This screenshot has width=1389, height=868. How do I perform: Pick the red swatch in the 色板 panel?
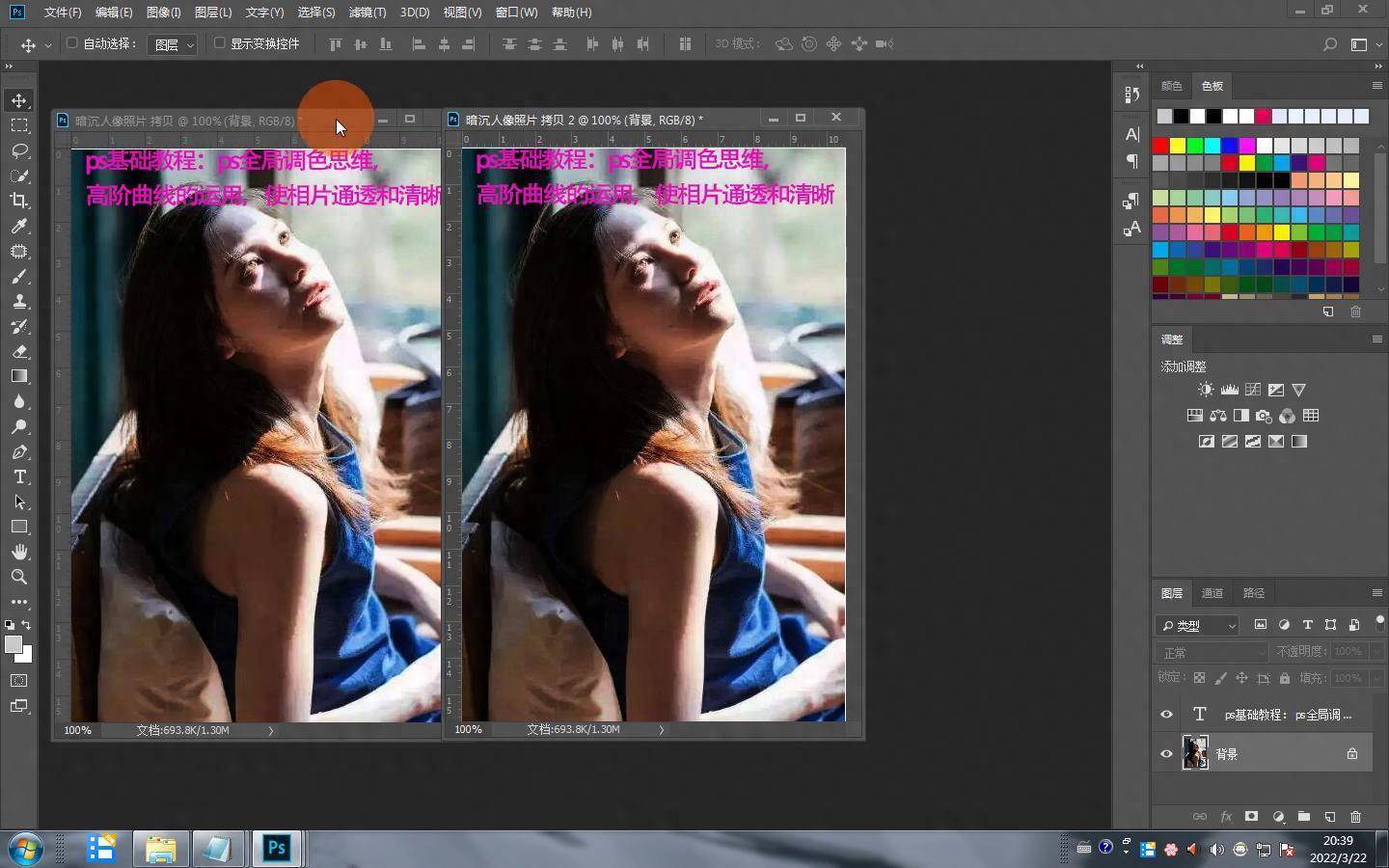tap(1160, 146)
